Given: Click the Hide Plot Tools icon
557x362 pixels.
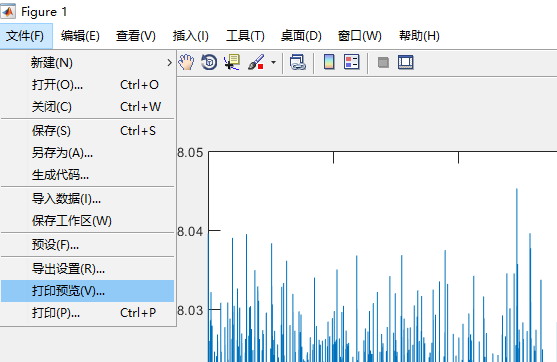Looking at the screenshot, I should coord(383,63).
